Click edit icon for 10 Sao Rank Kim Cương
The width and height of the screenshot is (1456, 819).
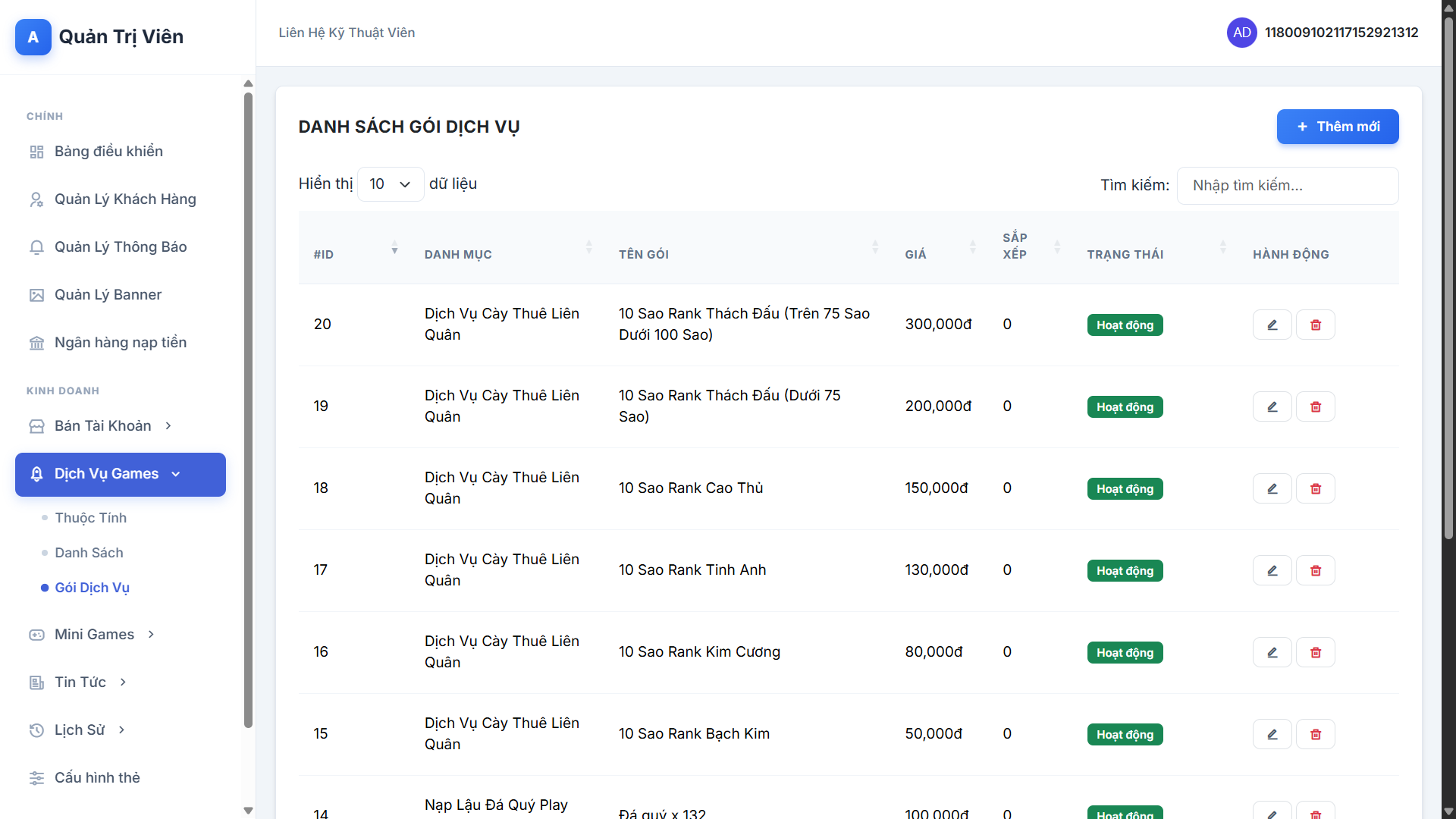click(1272, 652)
